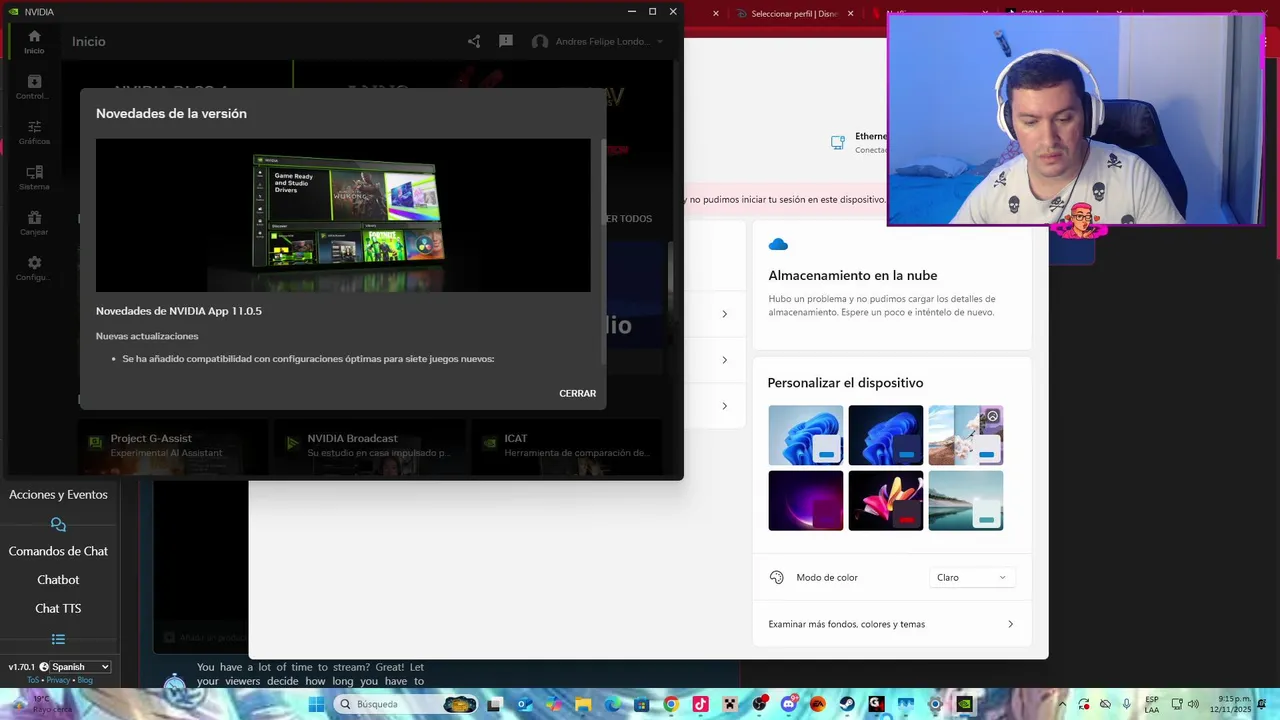Click CERRAR in the Novedades dialog

click(577, 393)
